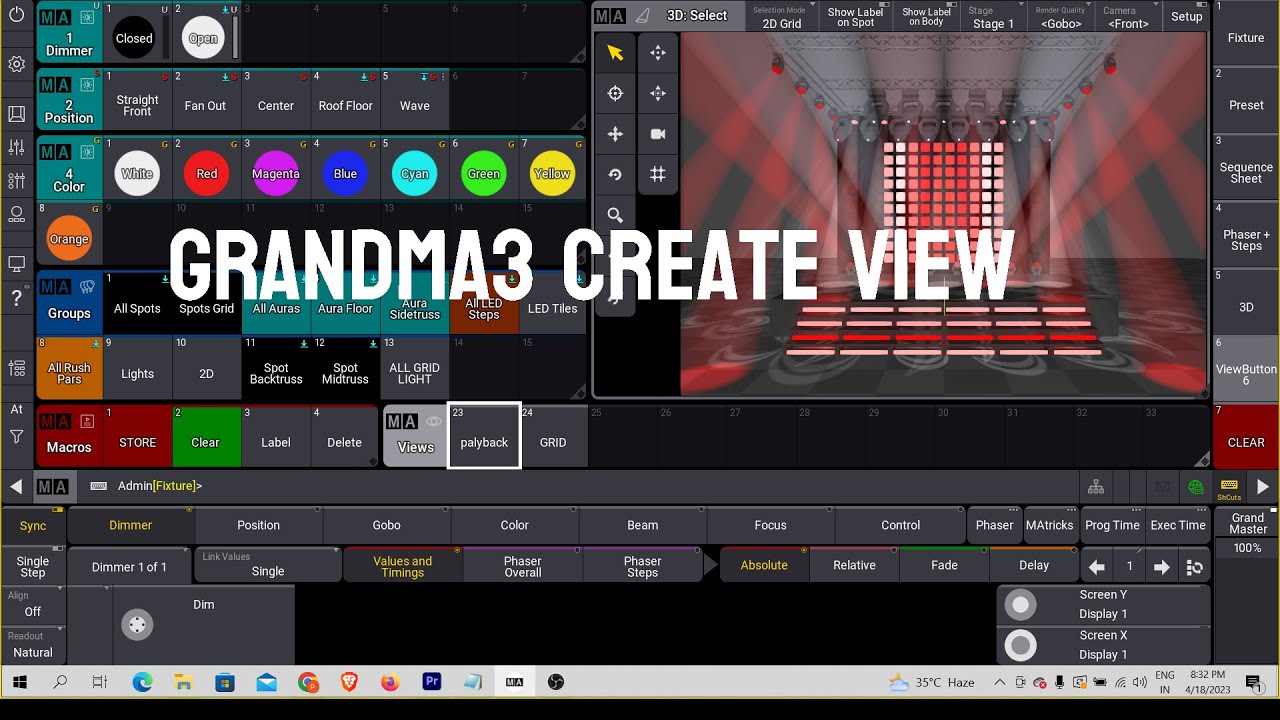Recall the palyback view
The image size is (1280, 720).
pos(484,436)
